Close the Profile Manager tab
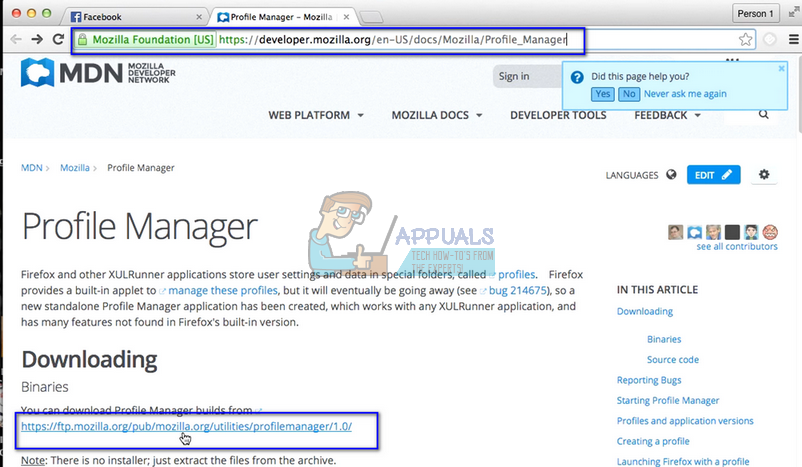Image resolution: width=802 pixels, height=467 pixels. (346, 17)
